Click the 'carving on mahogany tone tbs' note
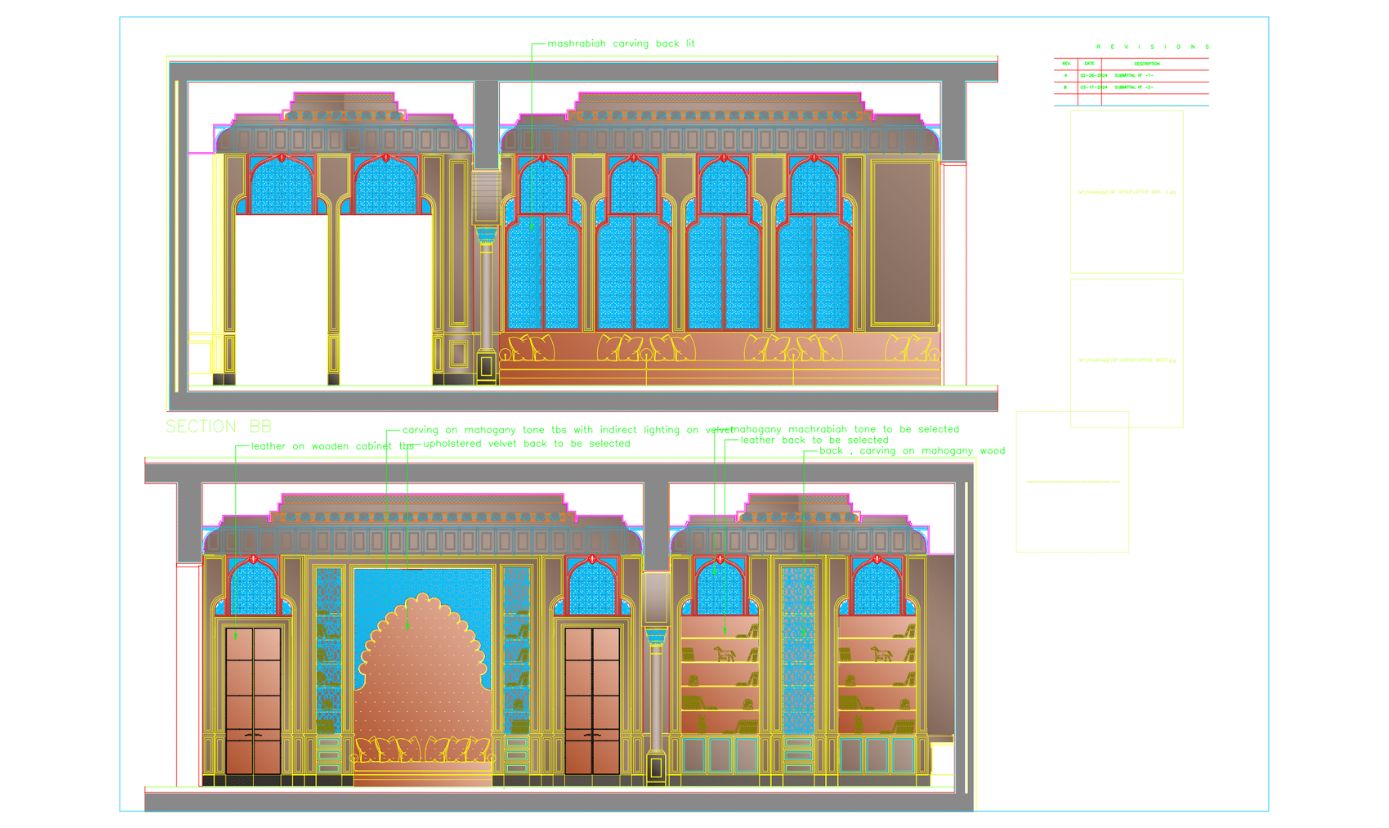Screen dimensions: 1389x828 [x=565, y=429]
